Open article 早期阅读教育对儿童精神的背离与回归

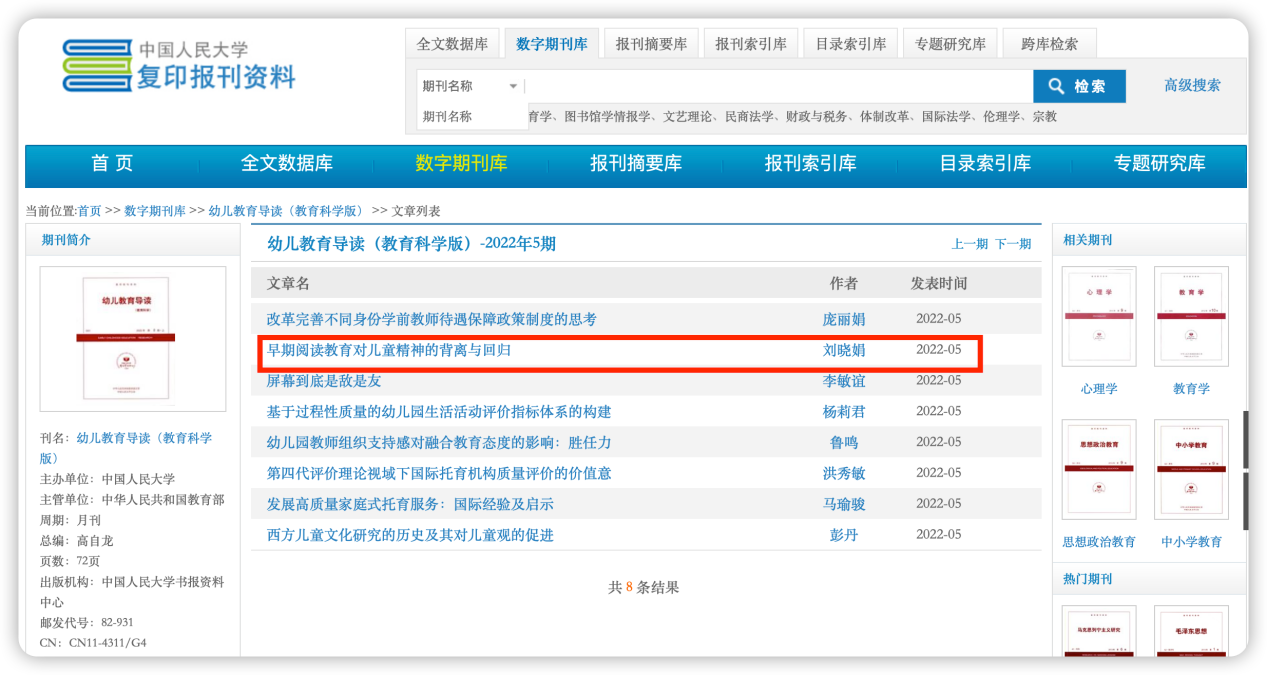point(389,350)
